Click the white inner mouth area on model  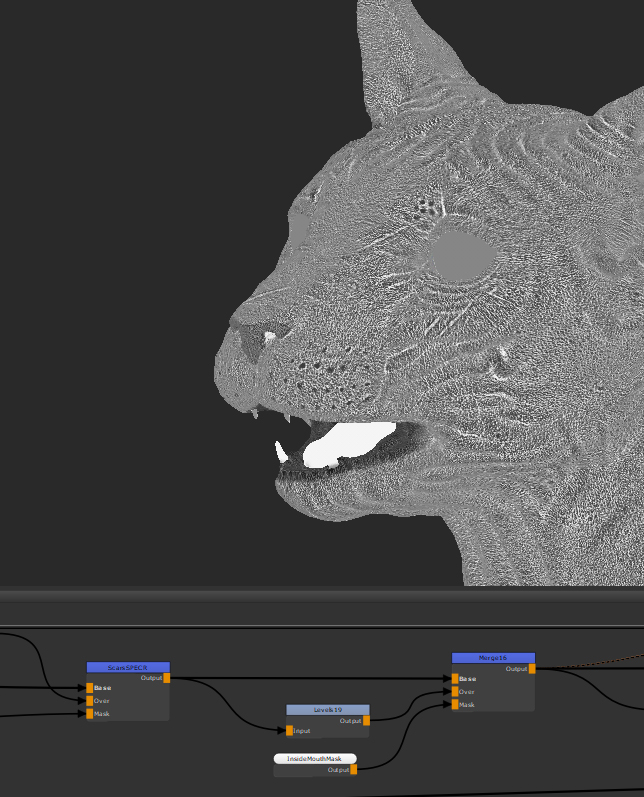pyautogui.click(x=345, y=444)
